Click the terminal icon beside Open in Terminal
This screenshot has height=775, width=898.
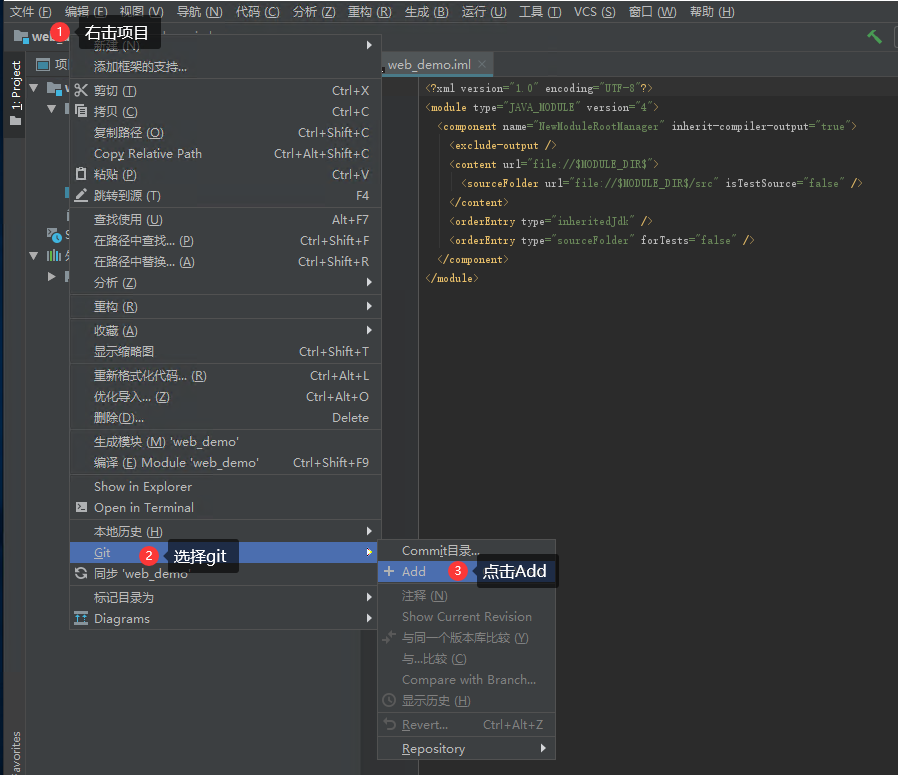(81, 508)
